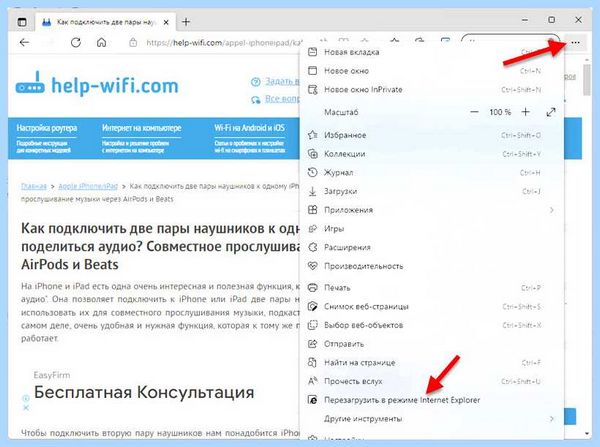Click the EasyFirm advertiser label
The height and width of the screenshot is (447, 600).
pos(52,375)
